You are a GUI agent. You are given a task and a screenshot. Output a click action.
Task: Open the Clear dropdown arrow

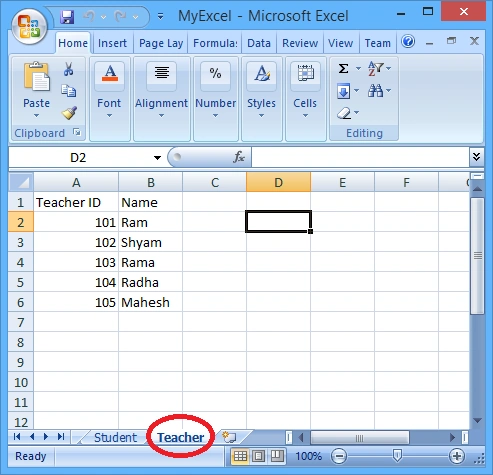pos(356,113)
